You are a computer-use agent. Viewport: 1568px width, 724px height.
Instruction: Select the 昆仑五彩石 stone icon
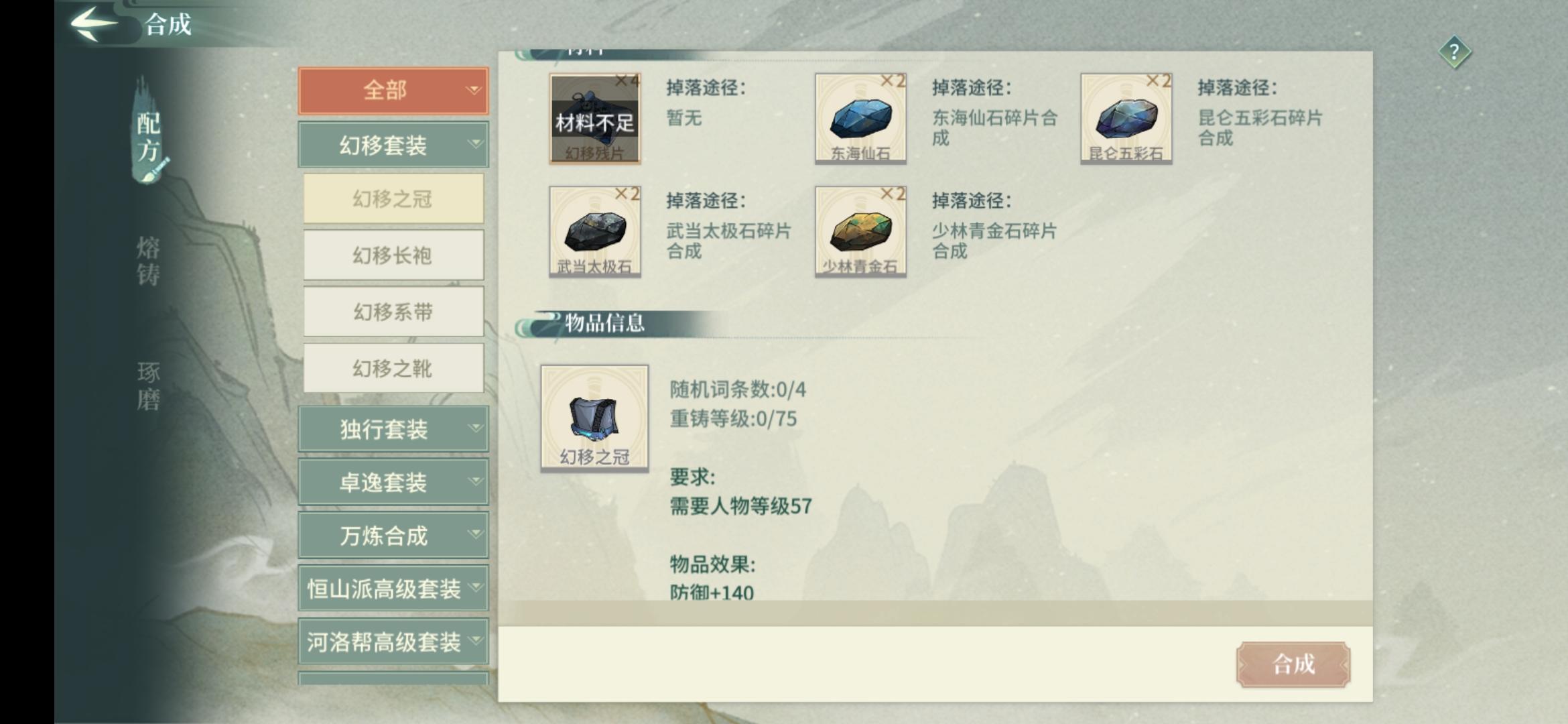coord(1126,118)
